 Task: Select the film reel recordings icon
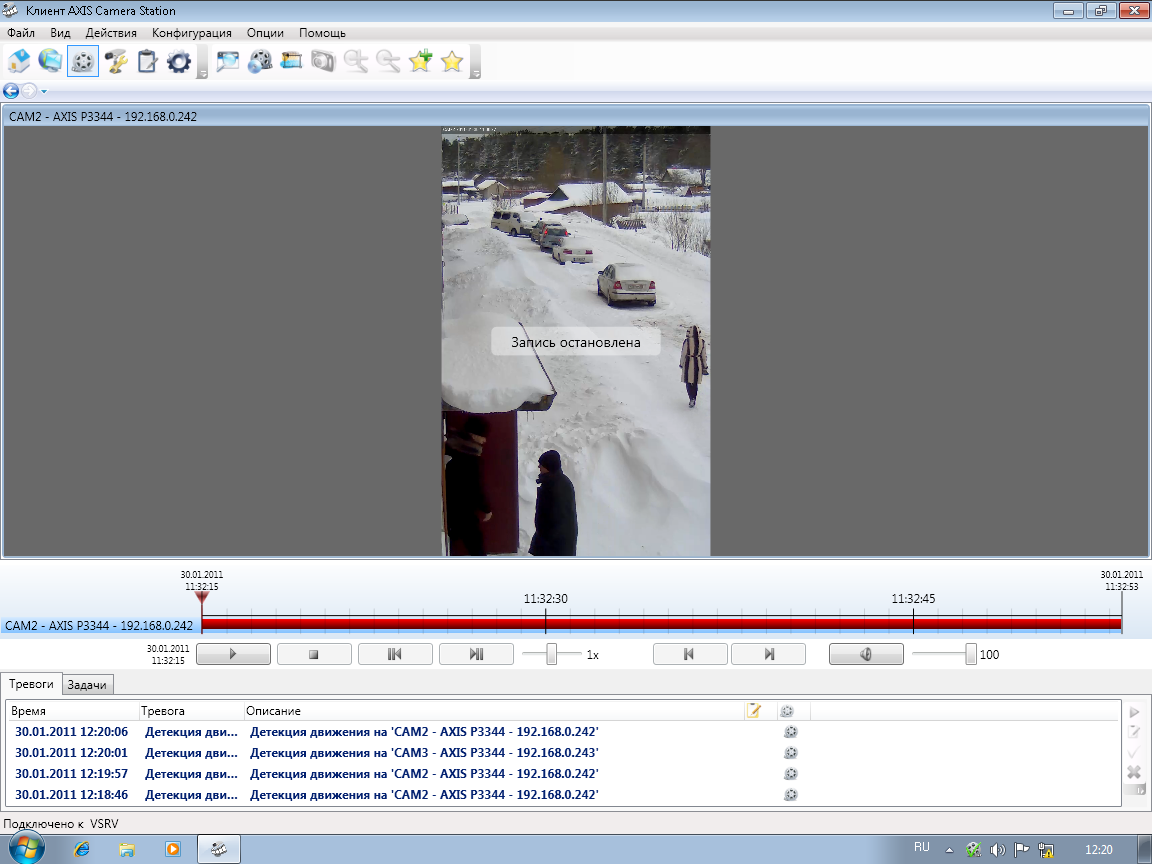click(83, 62)
